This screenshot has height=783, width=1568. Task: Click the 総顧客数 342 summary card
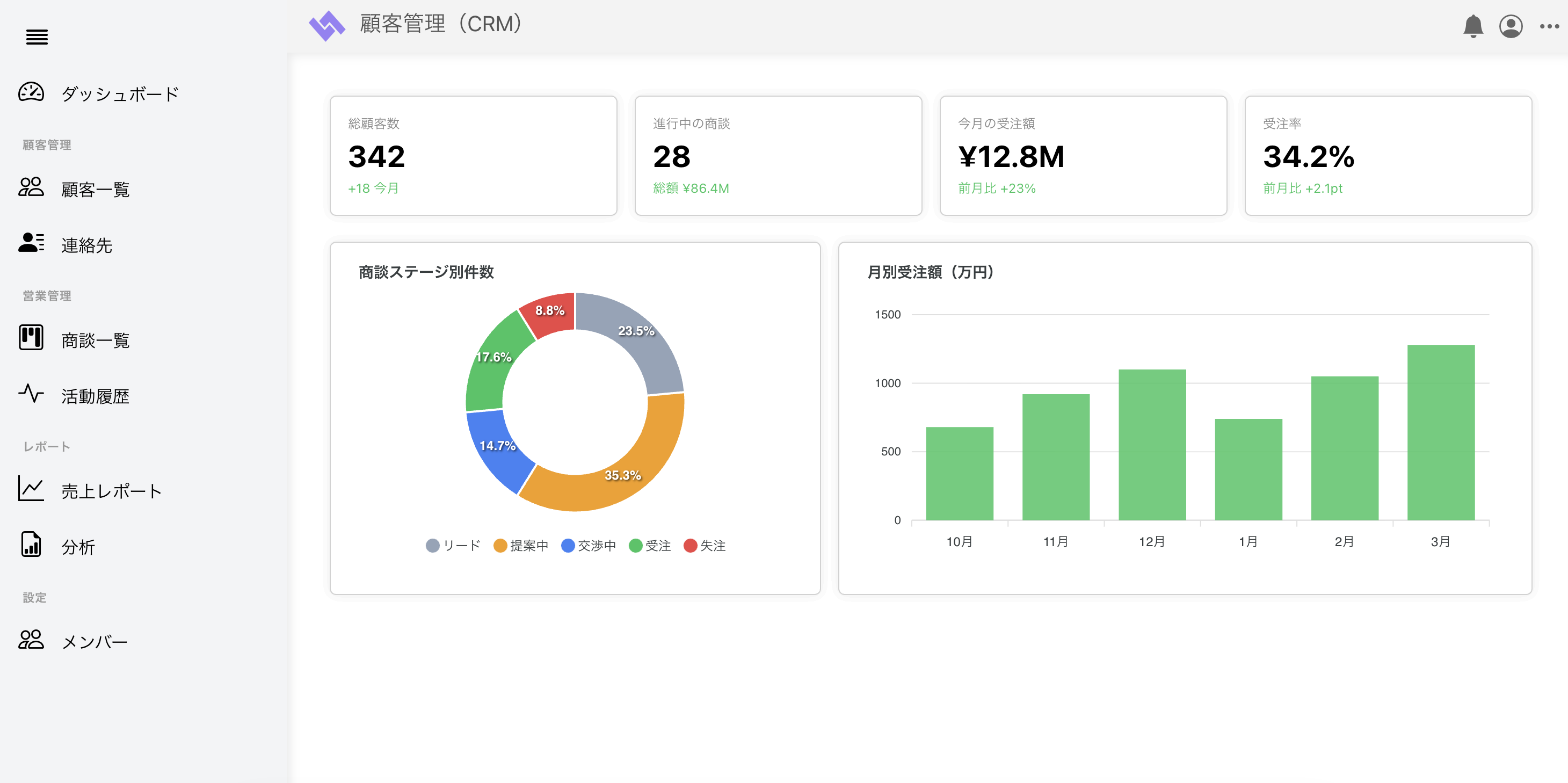[x=473, y=156]
